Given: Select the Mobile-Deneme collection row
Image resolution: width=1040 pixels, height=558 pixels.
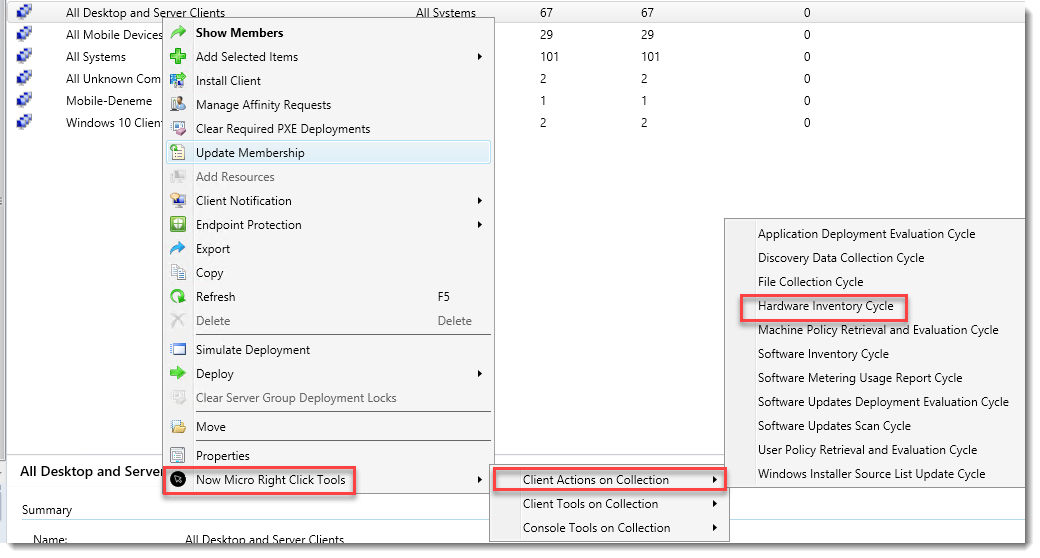Looking at the screenshot, I should [x=109, y=101].
